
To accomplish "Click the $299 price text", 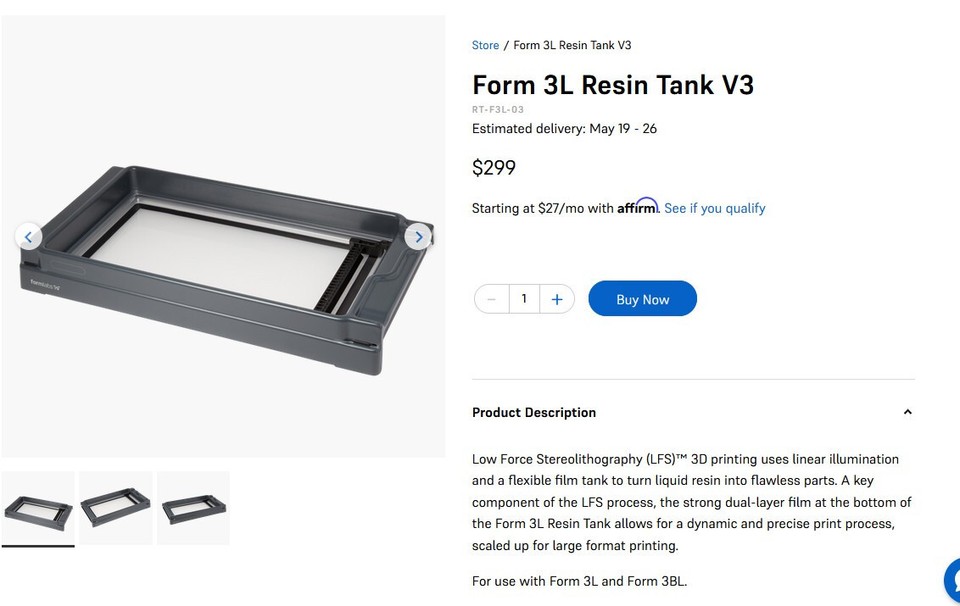I will coord(493,167).
